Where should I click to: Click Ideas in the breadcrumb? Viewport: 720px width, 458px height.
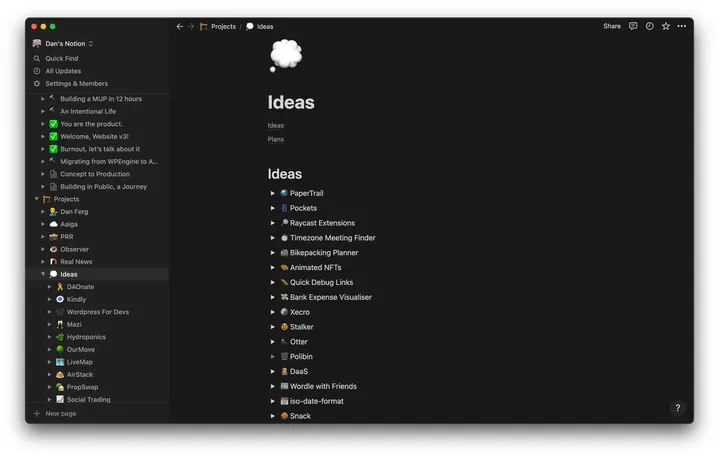tap(260, 27)
